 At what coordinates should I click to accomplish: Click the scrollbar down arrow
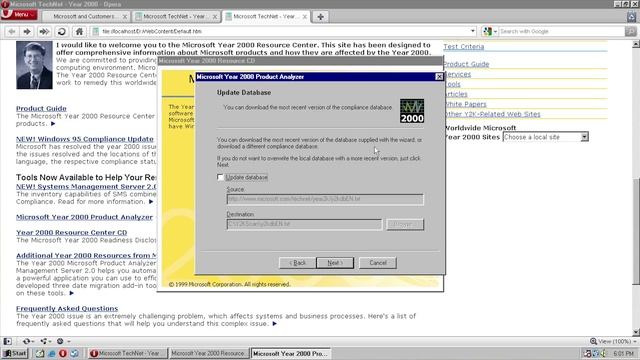tap(636, 332)
